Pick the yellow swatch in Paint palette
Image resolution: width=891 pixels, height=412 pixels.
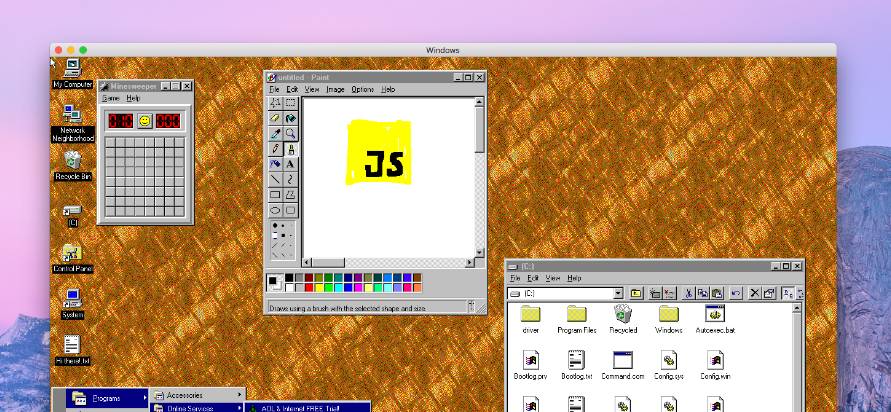(x=319, y=288)
